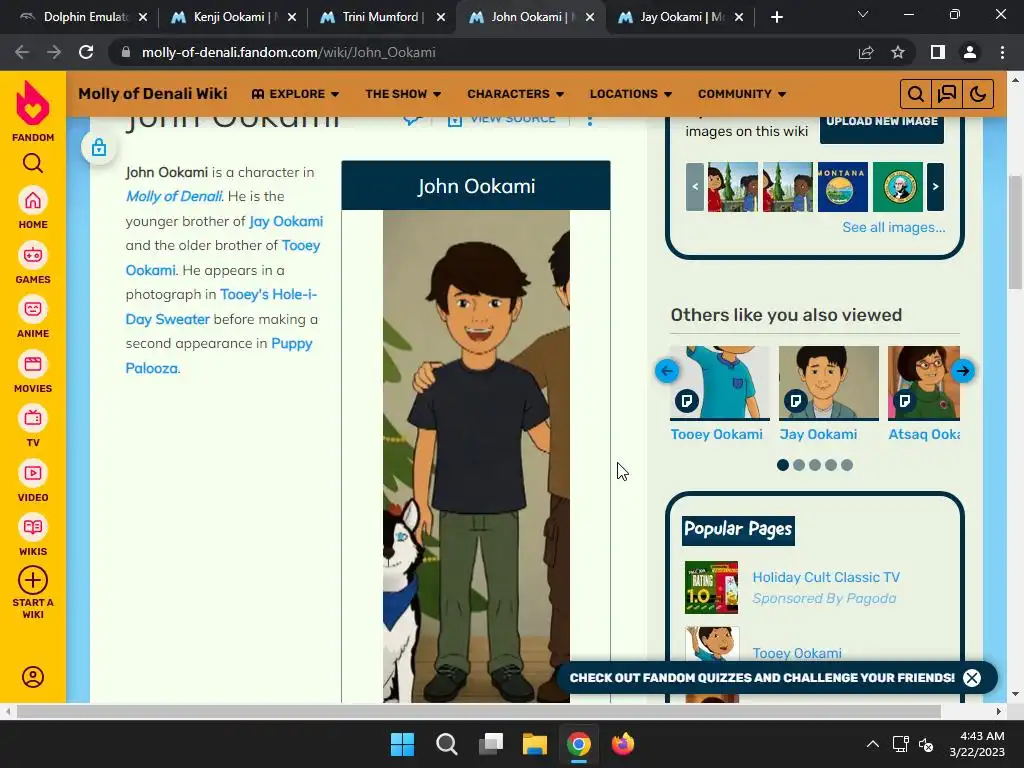Image resolution: width=1024 pixels, height=768 pixels.
Task: Open Tooey's Hole-i-Day Sweater link
Action: click(221, 307)
